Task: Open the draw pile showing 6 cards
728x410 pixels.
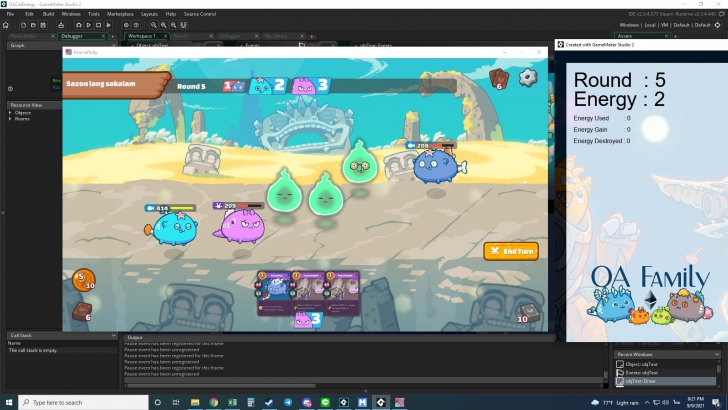Action: [x=82, y=312]
